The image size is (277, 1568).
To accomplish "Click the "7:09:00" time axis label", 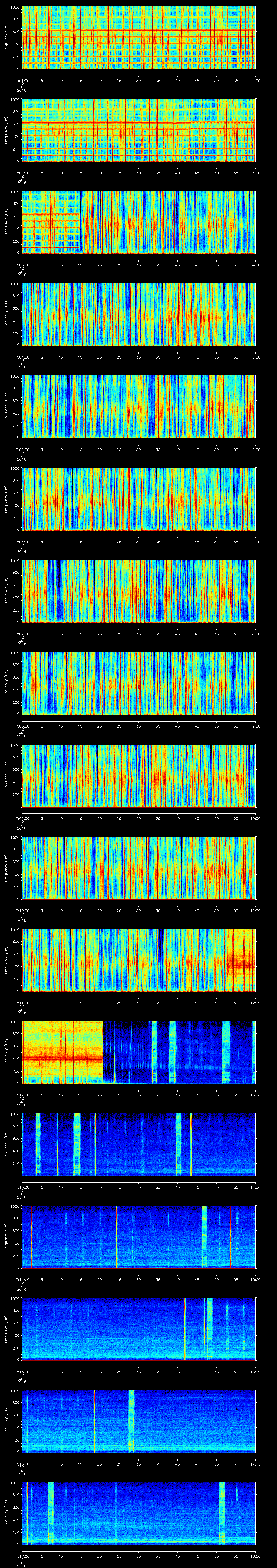I will [22, 818].
